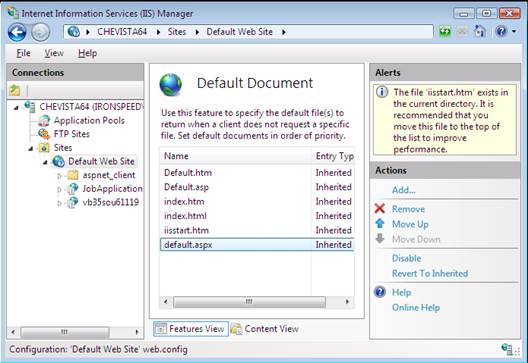This screenshot has width=528, height=363.
Task: Click the greyed-out forward navigation arrow
Action: click(41, 32)
